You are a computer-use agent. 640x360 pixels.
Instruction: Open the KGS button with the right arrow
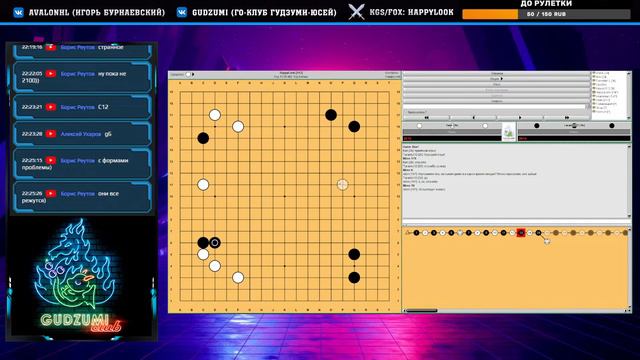coord(496,79)
